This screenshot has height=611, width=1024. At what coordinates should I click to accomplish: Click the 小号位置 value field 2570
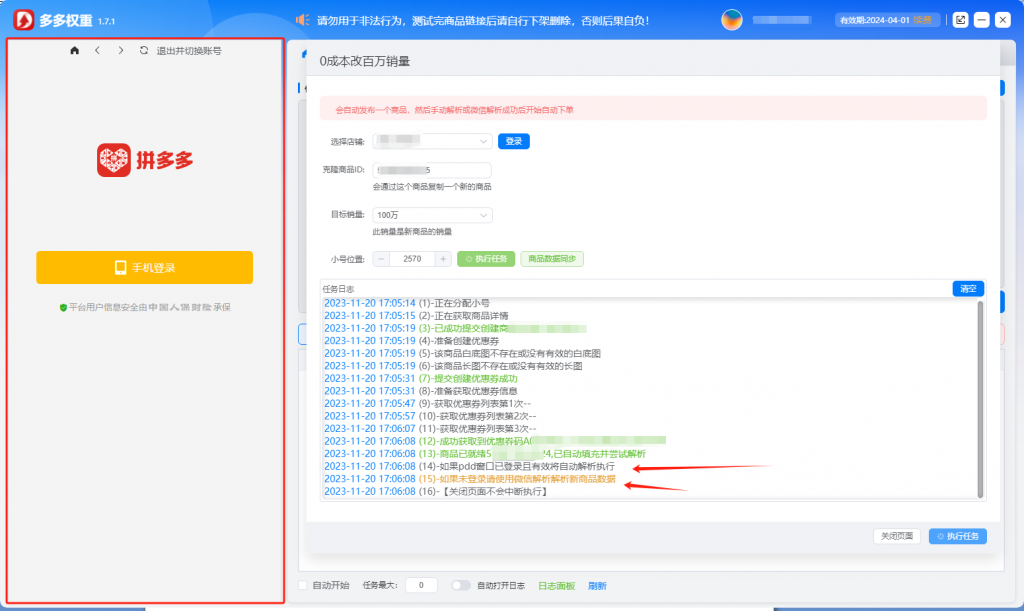coord(412,259)
